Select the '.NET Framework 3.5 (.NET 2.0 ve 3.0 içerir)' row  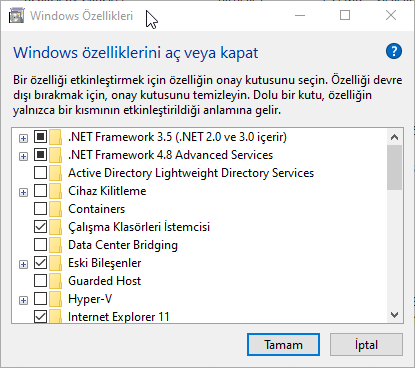click(x=177, y=137)
